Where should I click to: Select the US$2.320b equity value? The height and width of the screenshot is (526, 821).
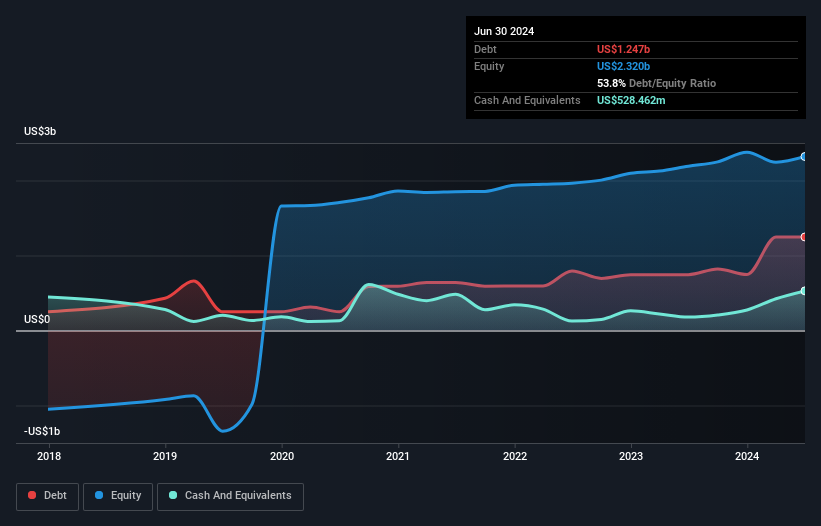coord(623,66)
